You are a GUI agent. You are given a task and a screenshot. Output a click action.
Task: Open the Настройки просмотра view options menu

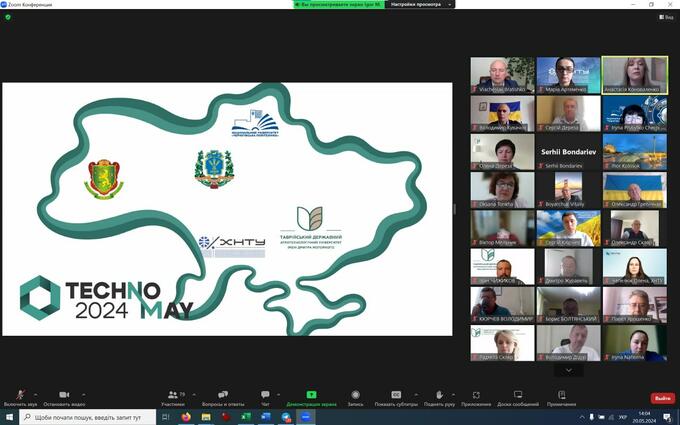pyautogui.click(x=420, y=4)
